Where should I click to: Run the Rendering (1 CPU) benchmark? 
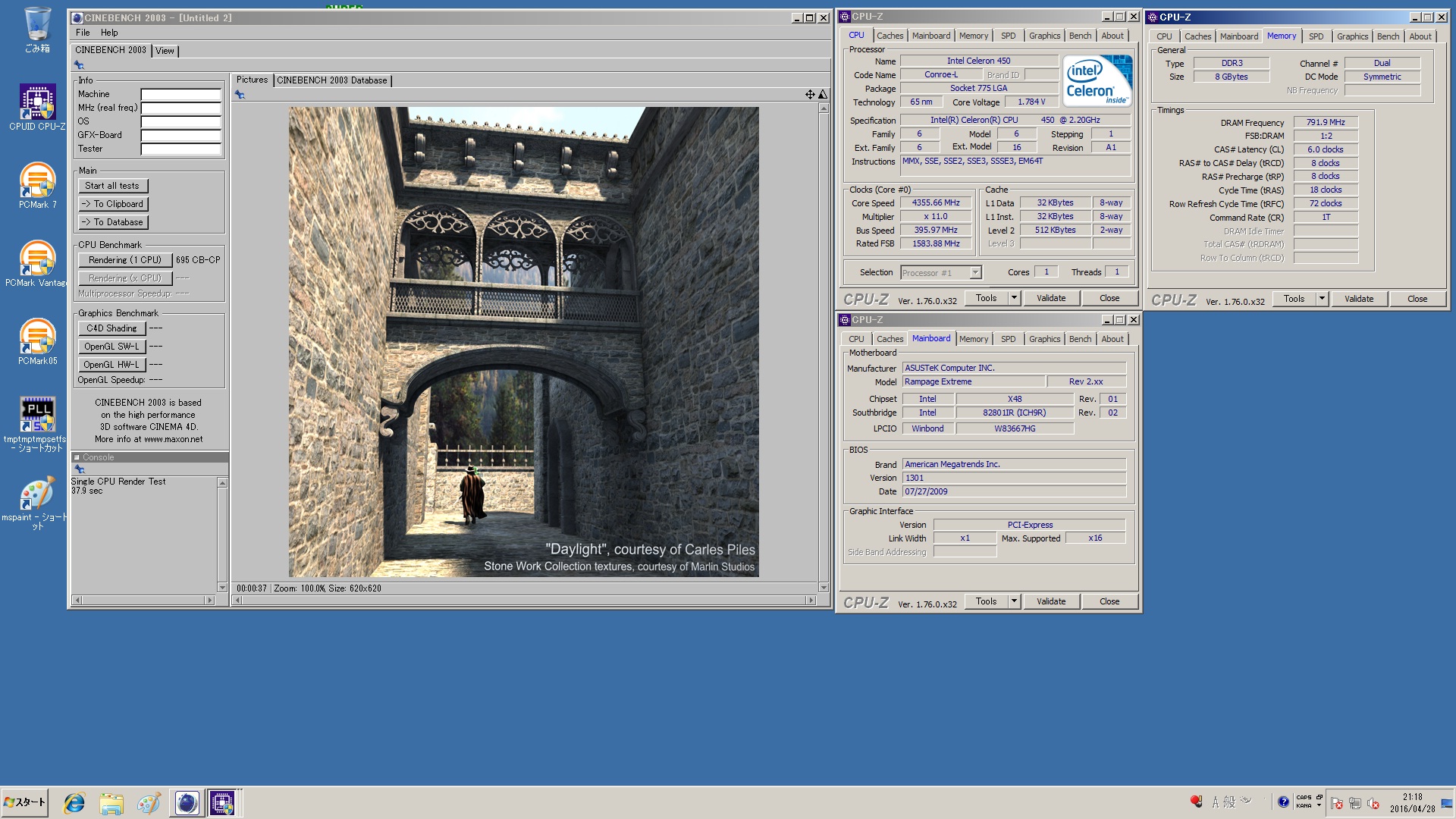point(125,260)
